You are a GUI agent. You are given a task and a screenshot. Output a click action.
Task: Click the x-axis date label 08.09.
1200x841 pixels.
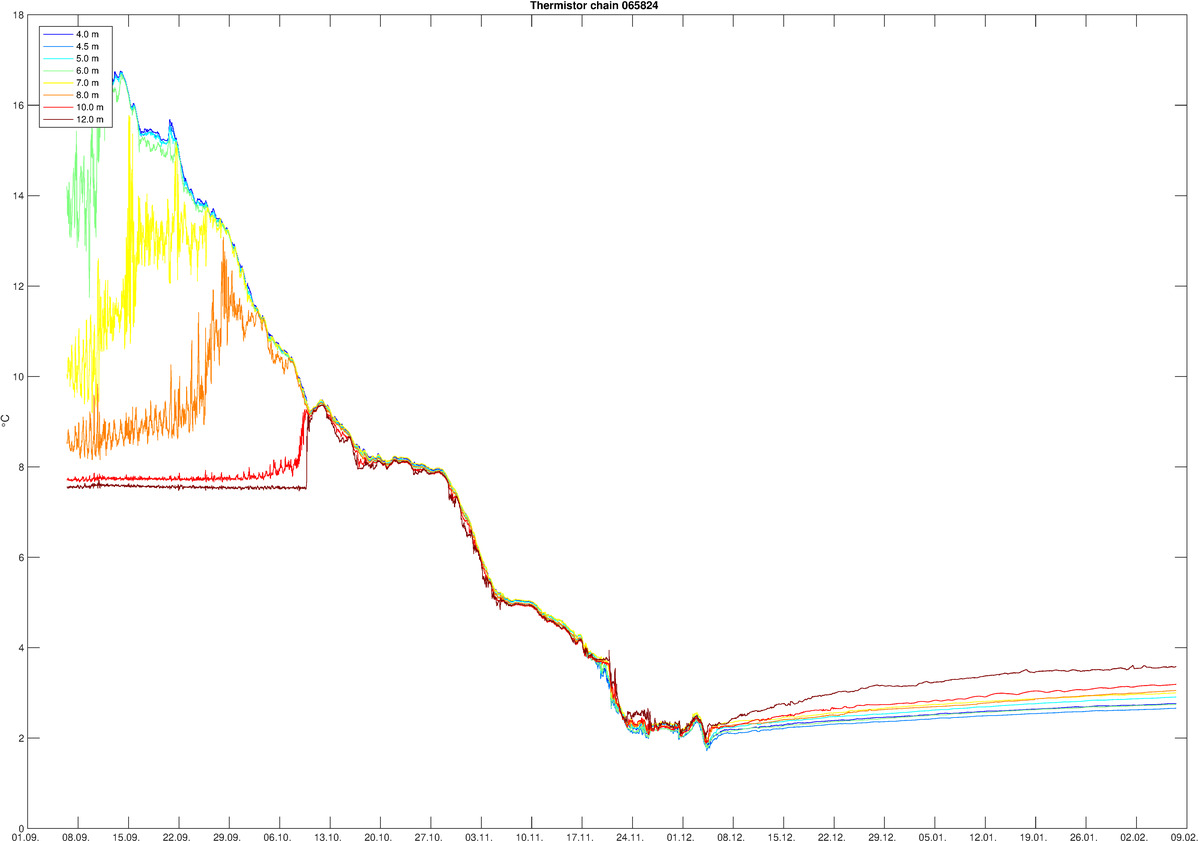[x=75, y=836]
